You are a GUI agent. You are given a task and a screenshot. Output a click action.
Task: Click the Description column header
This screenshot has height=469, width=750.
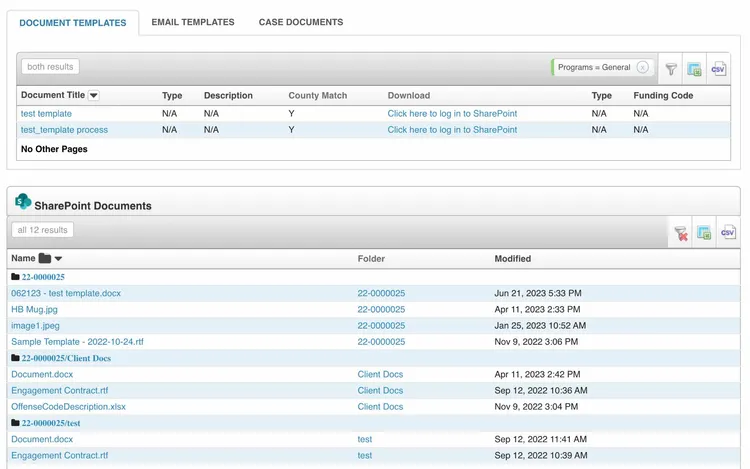point(228,96)
